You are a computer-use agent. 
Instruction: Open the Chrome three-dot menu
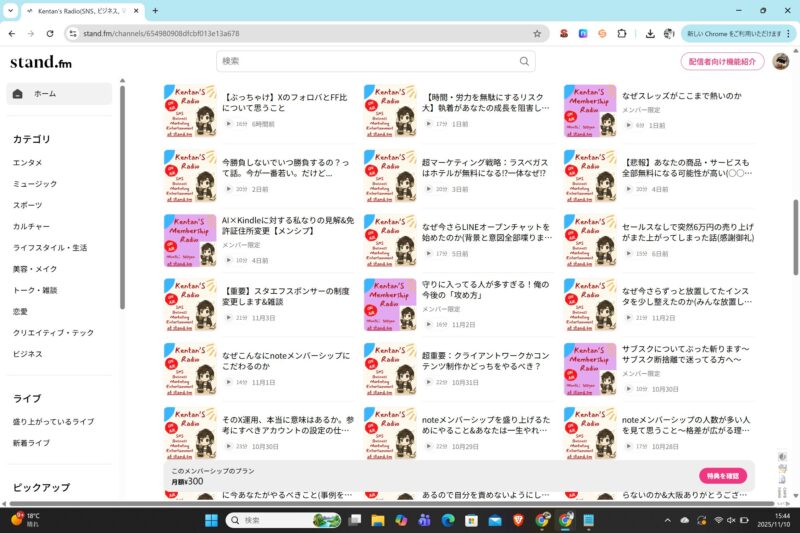(787, 33)
